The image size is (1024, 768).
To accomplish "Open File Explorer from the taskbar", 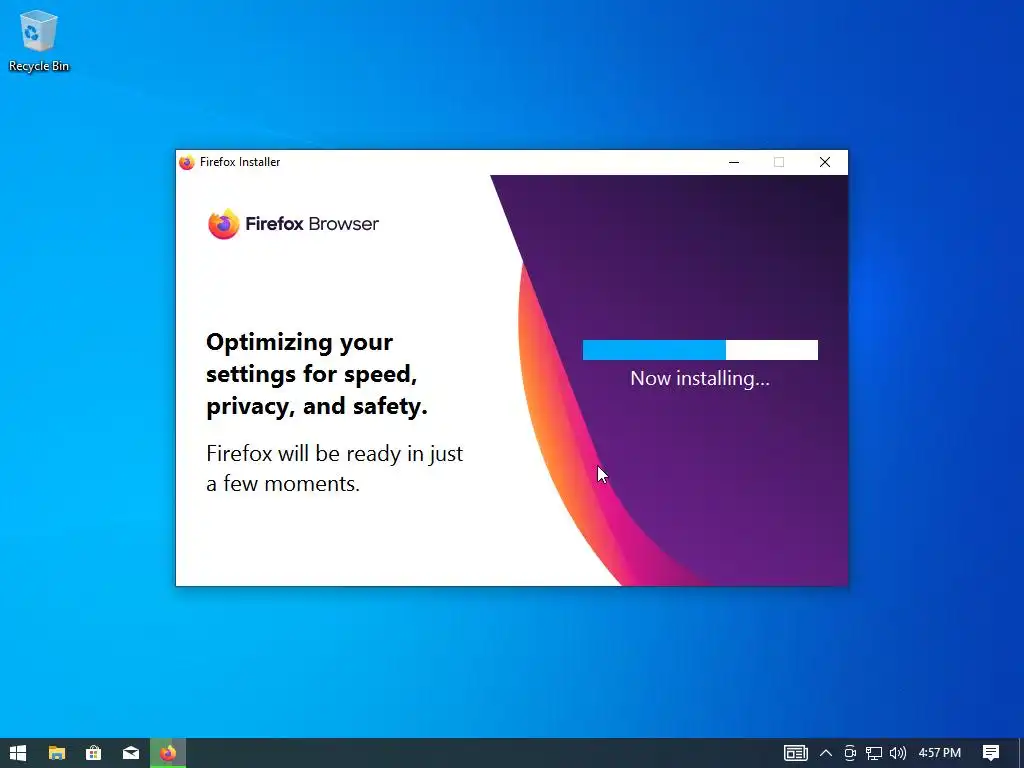I will (57, 753).
